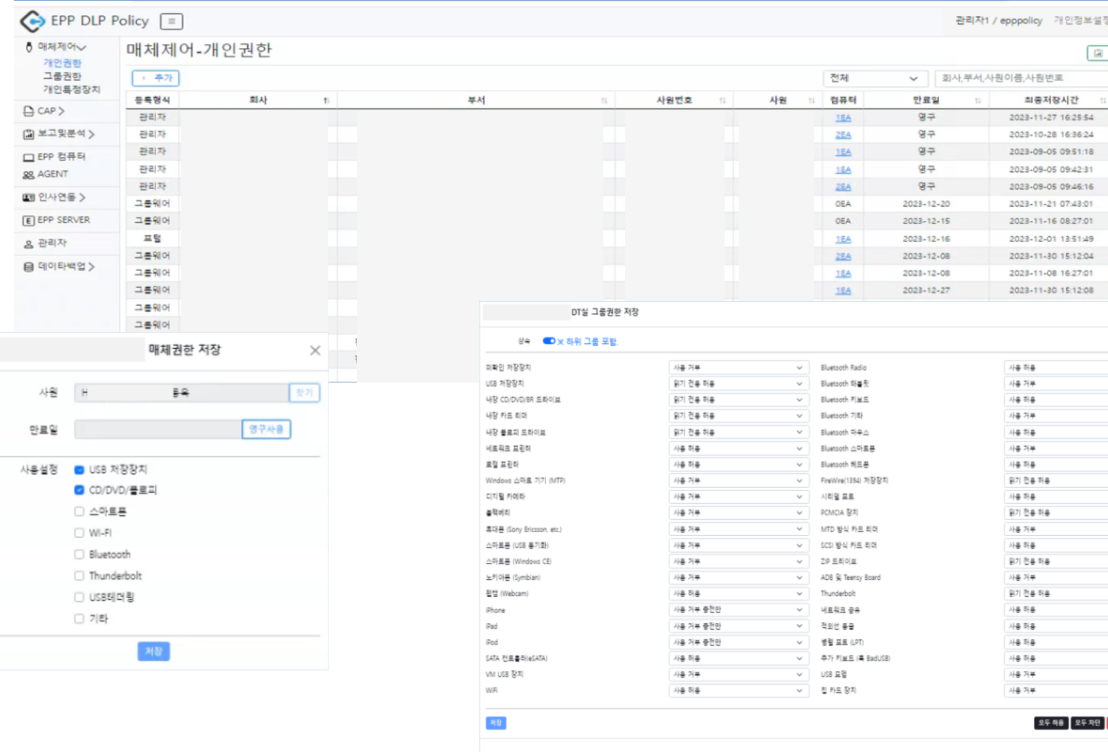
Task: Open EPP 컴퓨터 from the sidebar monitor icon
Action: (28, 157)
